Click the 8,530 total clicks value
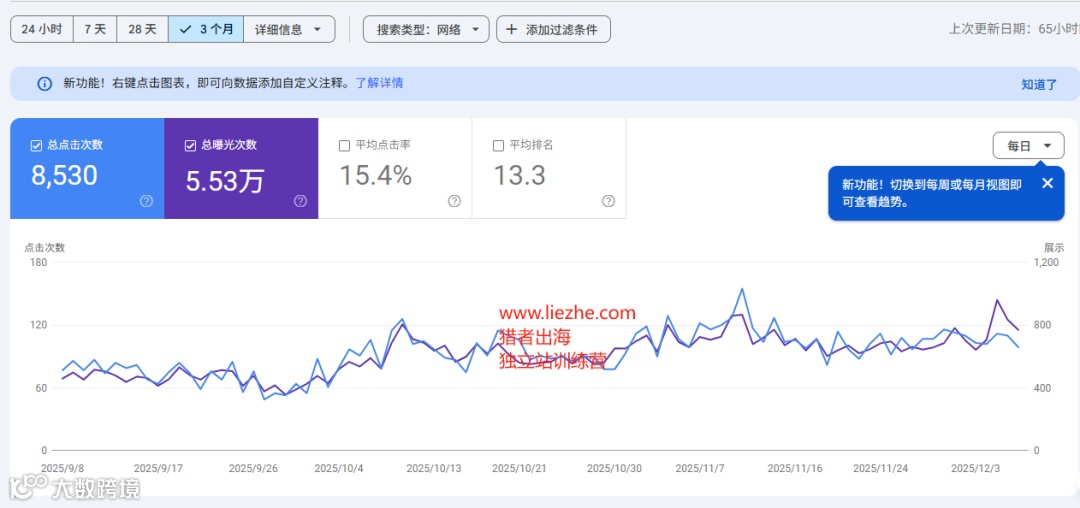 coord(65,176)
